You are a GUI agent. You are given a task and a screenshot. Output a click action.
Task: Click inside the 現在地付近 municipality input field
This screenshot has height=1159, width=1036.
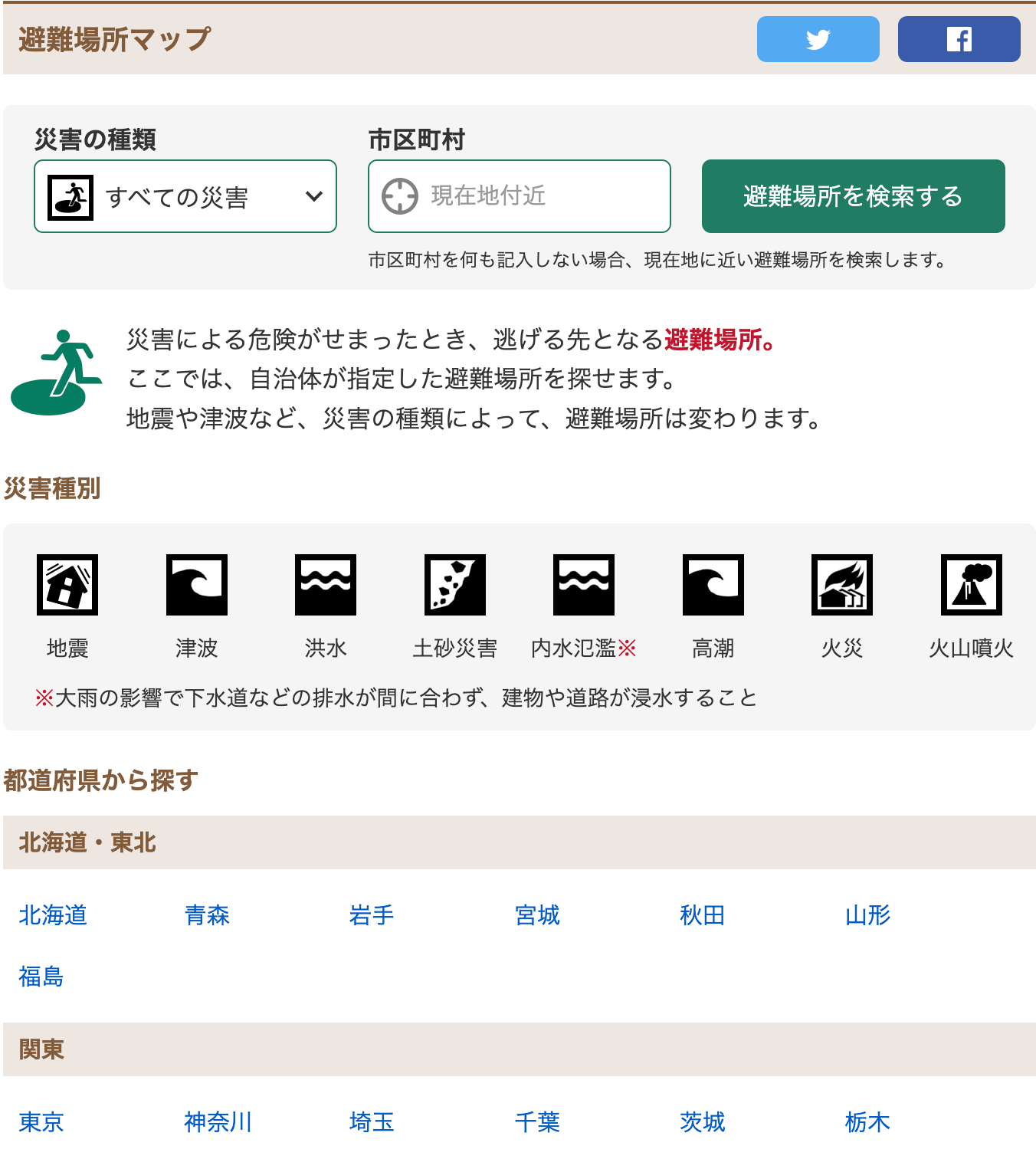[x=536, y=196]
